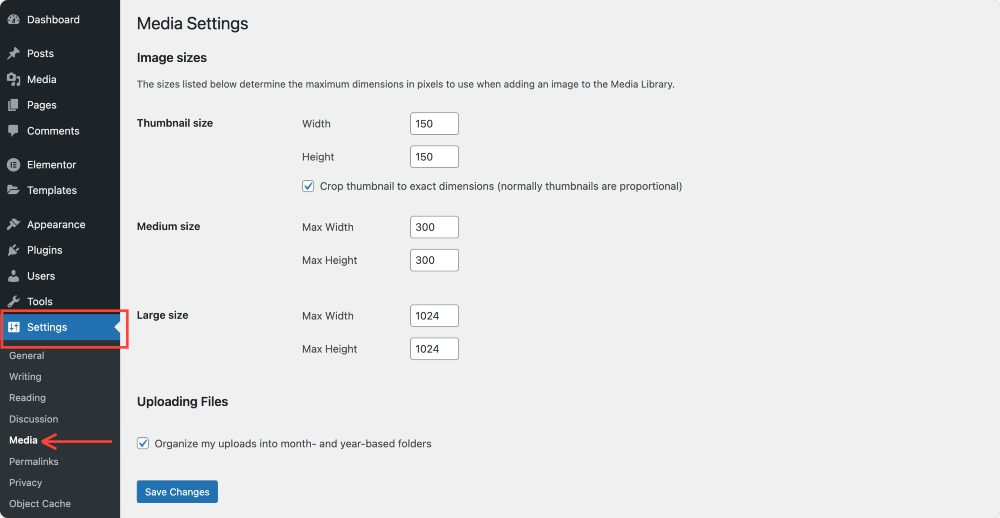Open the Comments speech bubble icon
Image resolution: width=1000 pixels, height=518 pixels.
pyautogui.click(x=13, y=131)
